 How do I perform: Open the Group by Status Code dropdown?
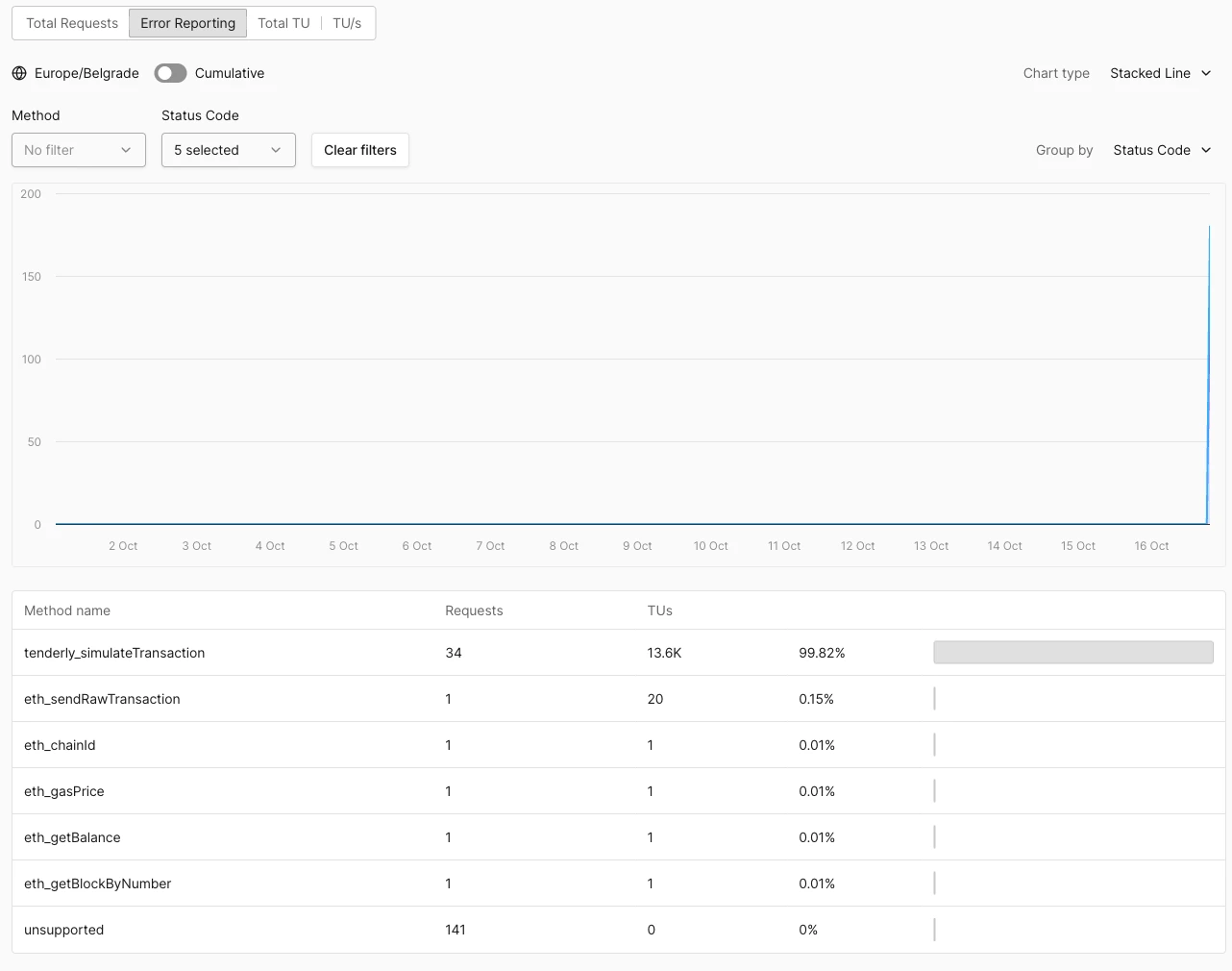pos(1163,150)
